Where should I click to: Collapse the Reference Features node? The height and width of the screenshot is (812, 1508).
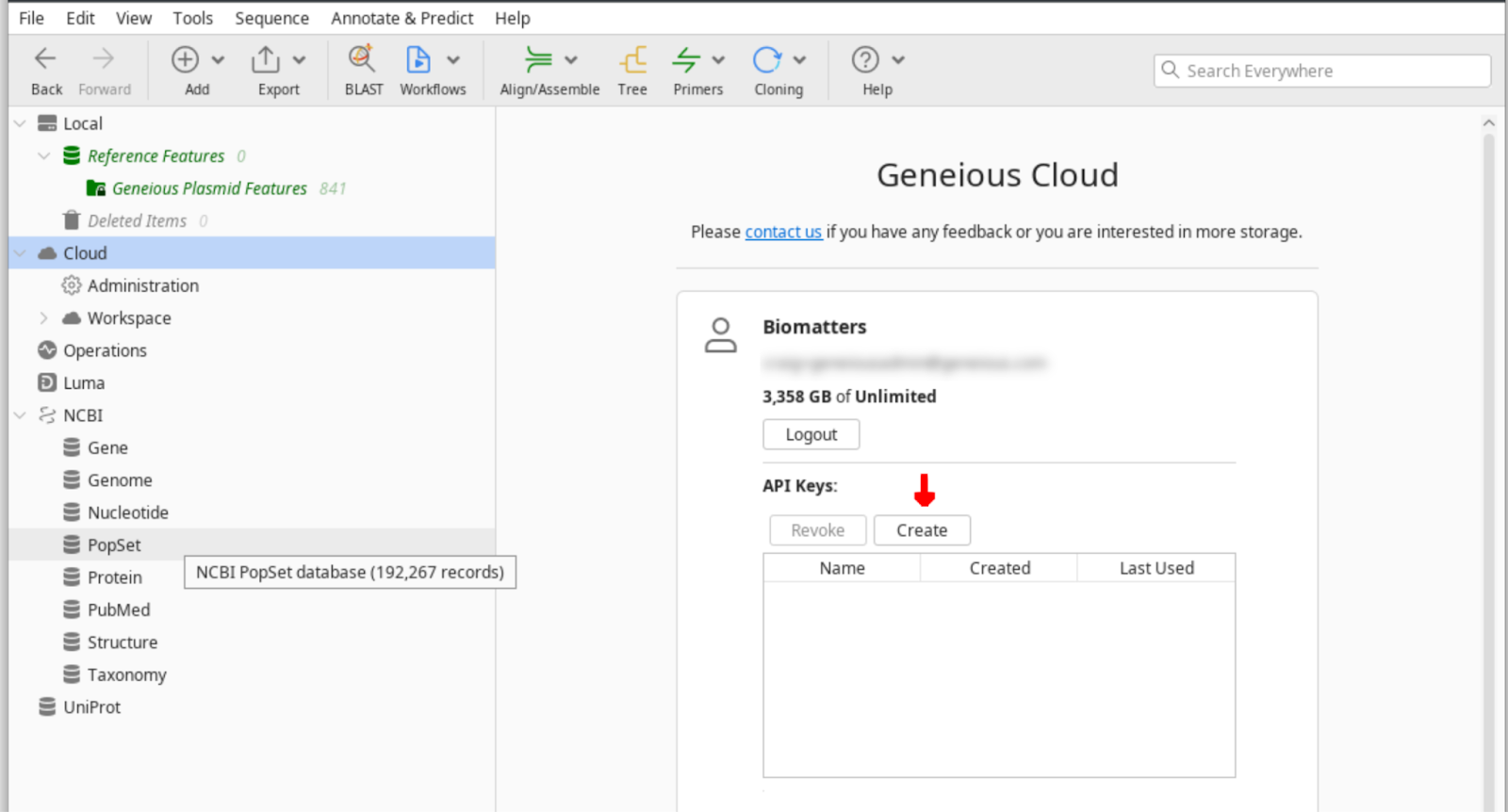point(44,155)
